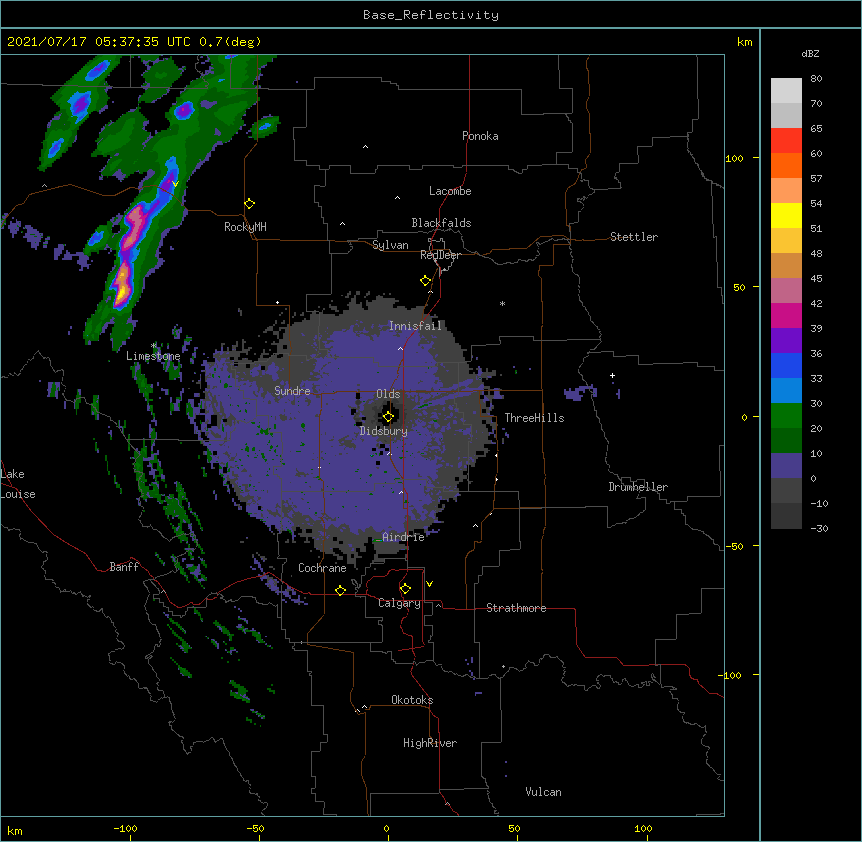Click the Vulcan town label
Viewport: 862px width, 842px height.
543,792
